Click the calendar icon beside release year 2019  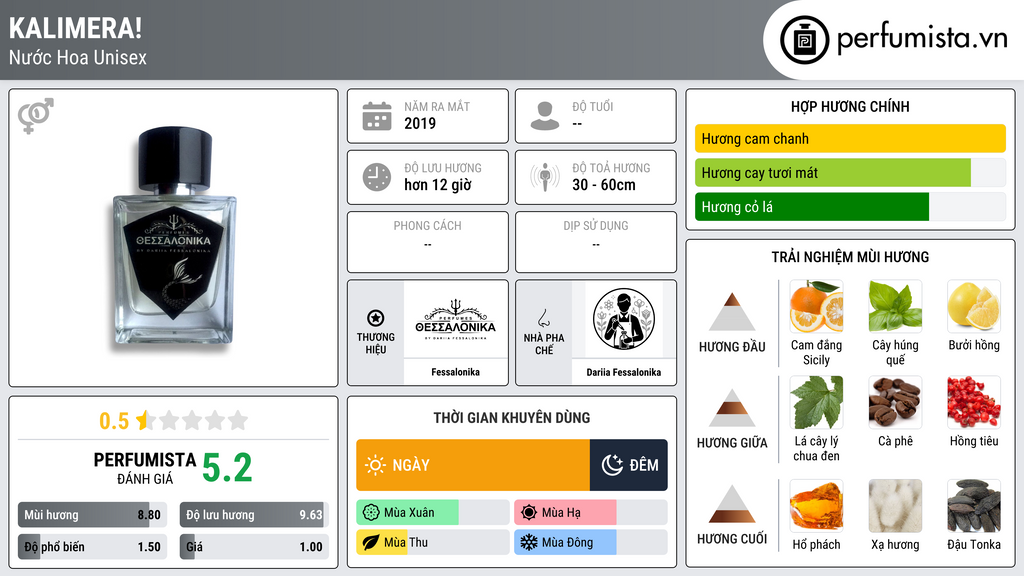pos(377,116)
